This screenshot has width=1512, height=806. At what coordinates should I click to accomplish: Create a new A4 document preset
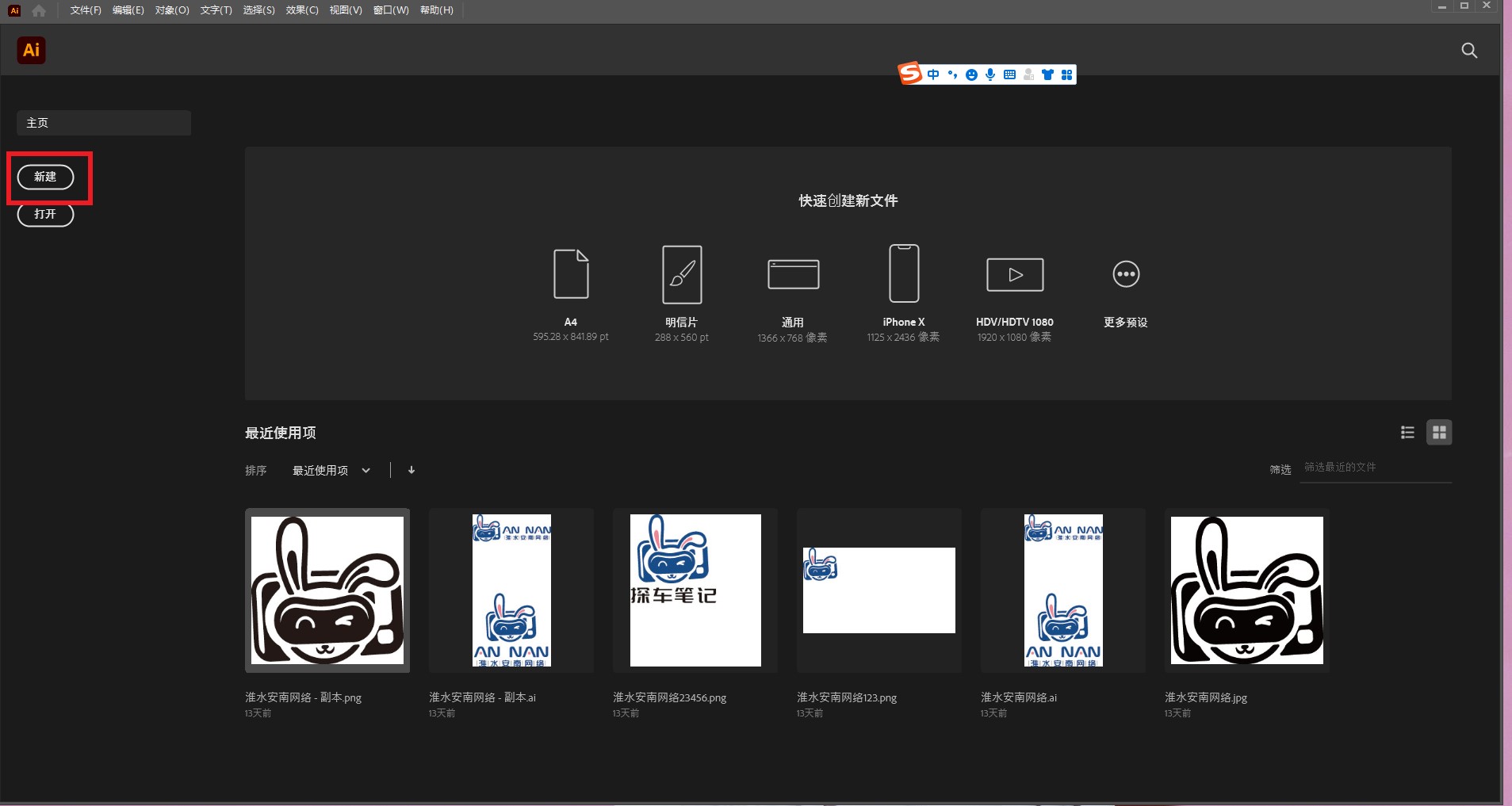(571, 273)
